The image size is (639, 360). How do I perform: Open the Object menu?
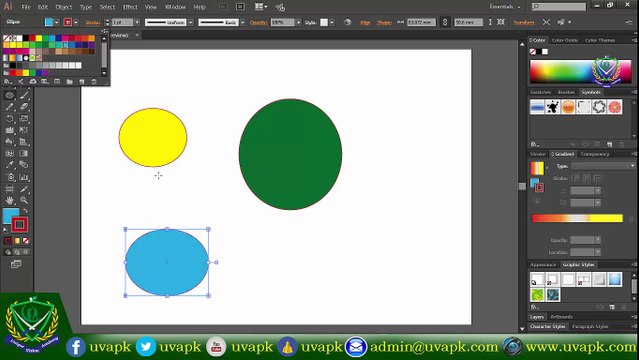[x=64, y=7]
